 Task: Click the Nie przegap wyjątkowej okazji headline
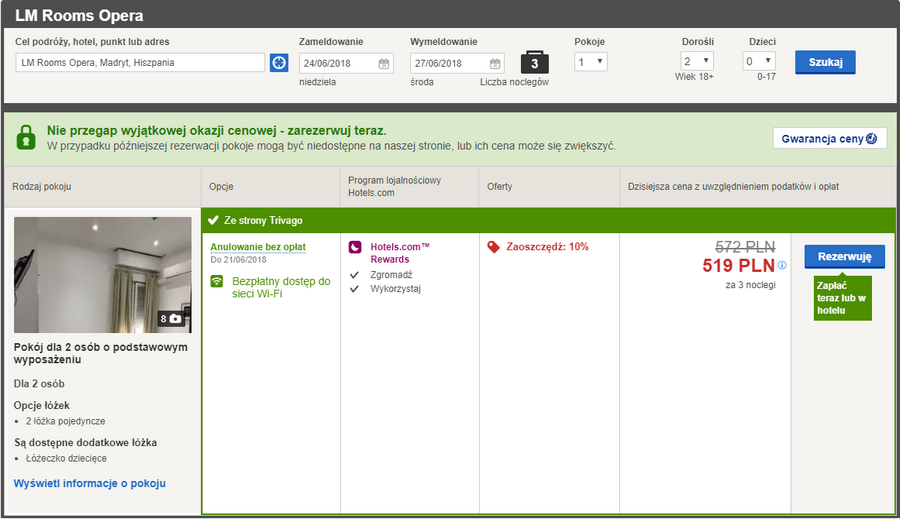tap(216, 131)
